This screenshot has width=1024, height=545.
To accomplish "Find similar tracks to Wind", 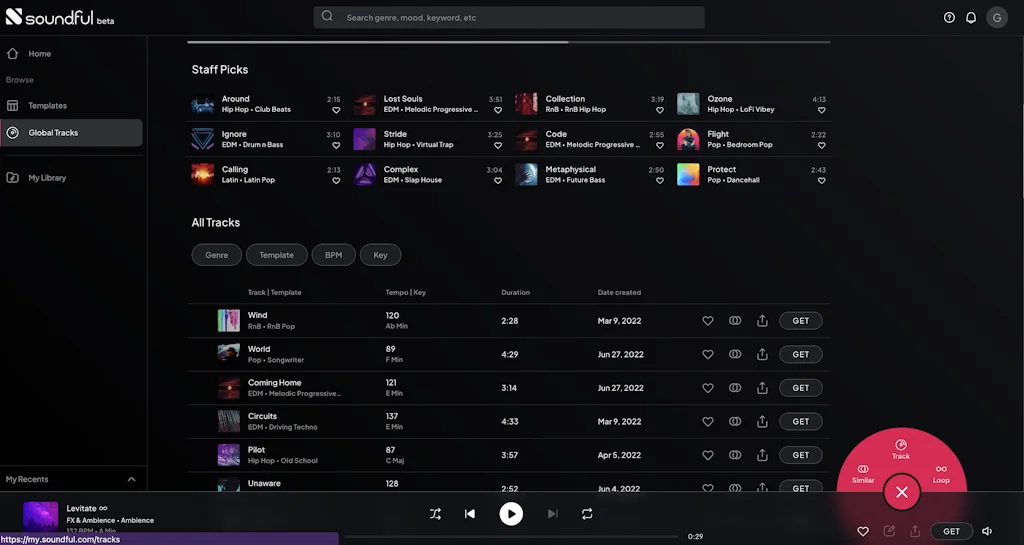I will [735, 320].
